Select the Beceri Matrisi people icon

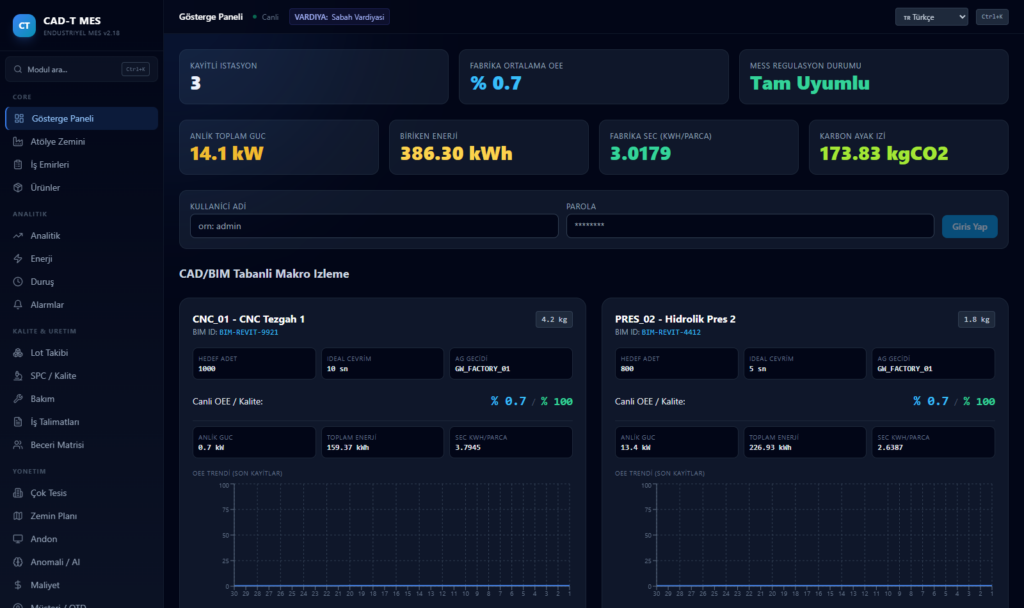[x=18, y=445]
